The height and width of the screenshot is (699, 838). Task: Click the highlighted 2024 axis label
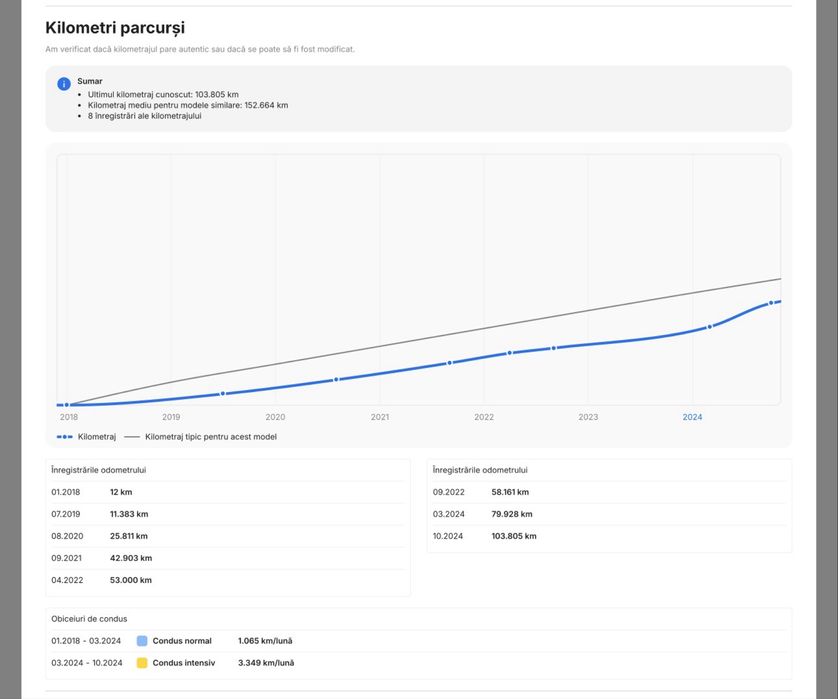coord(692,417)
